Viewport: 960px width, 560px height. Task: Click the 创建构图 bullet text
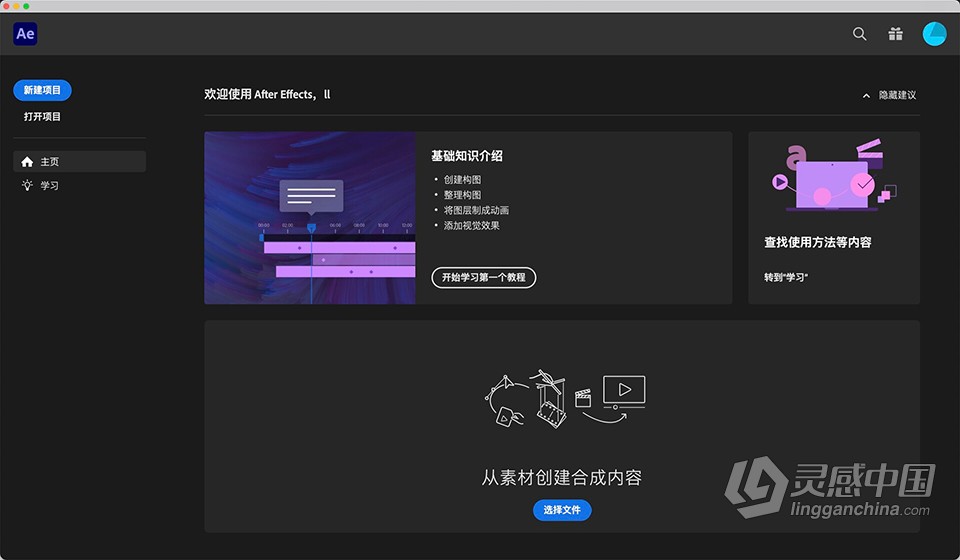point(462,179)
